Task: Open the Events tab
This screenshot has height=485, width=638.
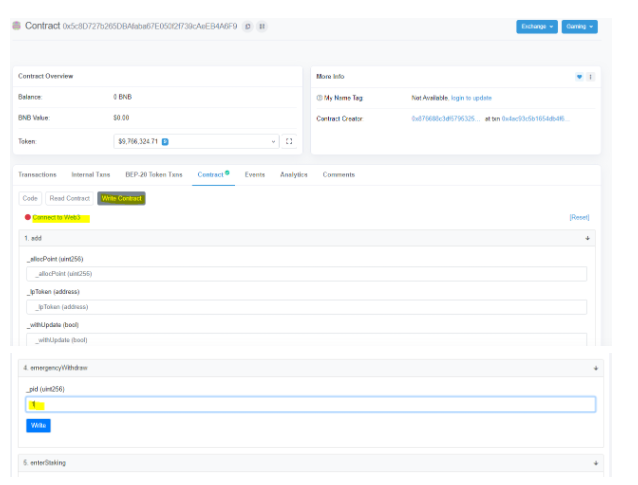Action: point(255,175)
